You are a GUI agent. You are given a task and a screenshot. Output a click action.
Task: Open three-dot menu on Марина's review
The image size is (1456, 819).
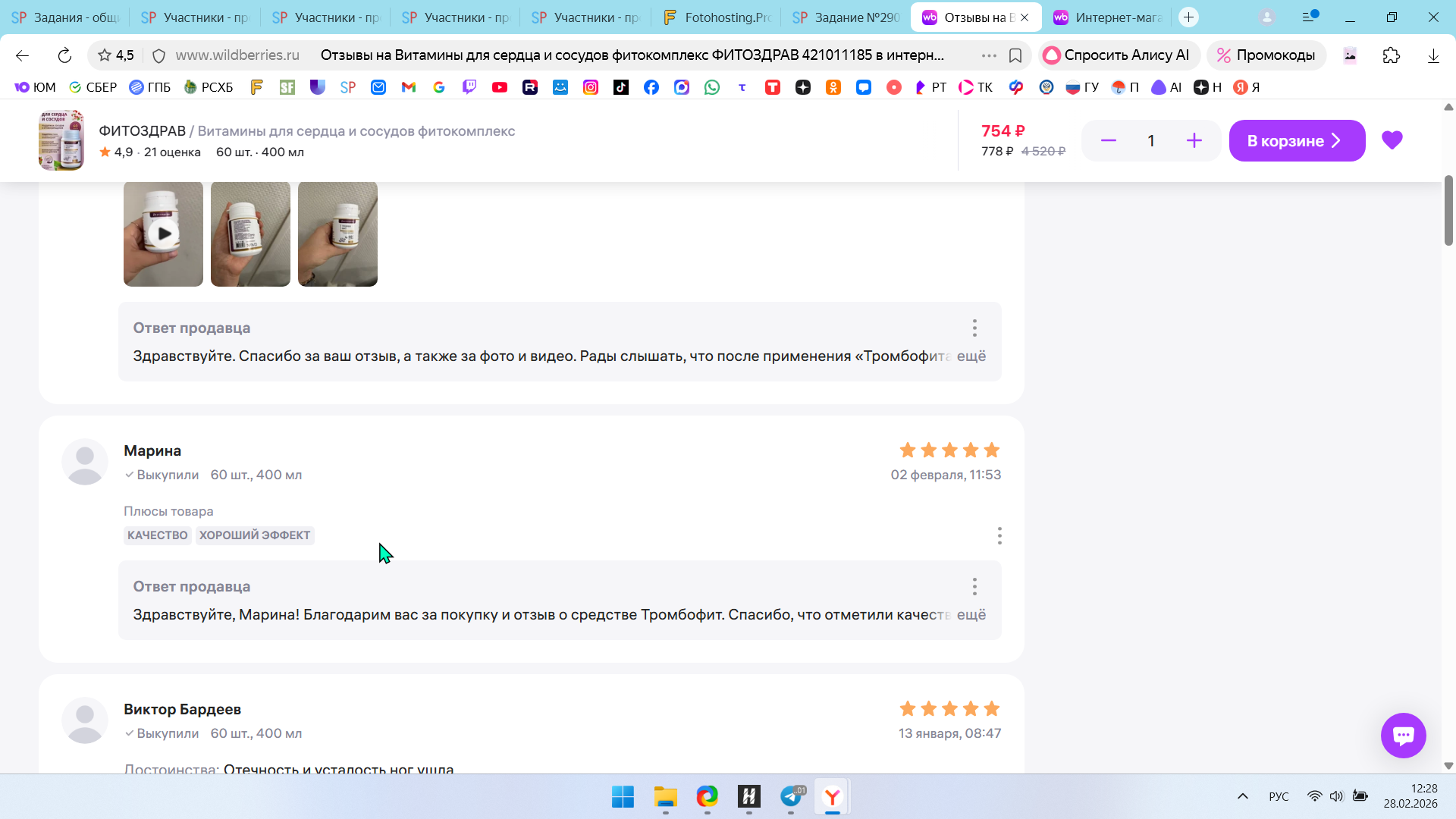point(999,535)
